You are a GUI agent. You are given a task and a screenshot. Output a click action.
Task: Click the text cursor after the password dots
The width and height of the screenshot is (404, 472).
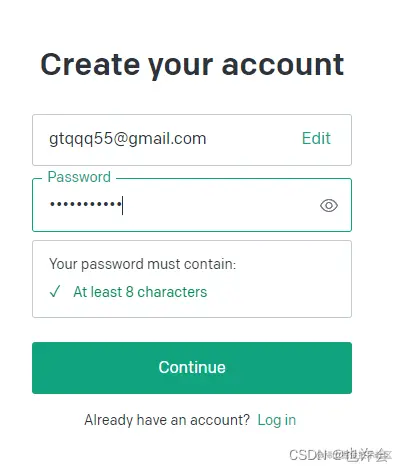click(x=123, y=205)
